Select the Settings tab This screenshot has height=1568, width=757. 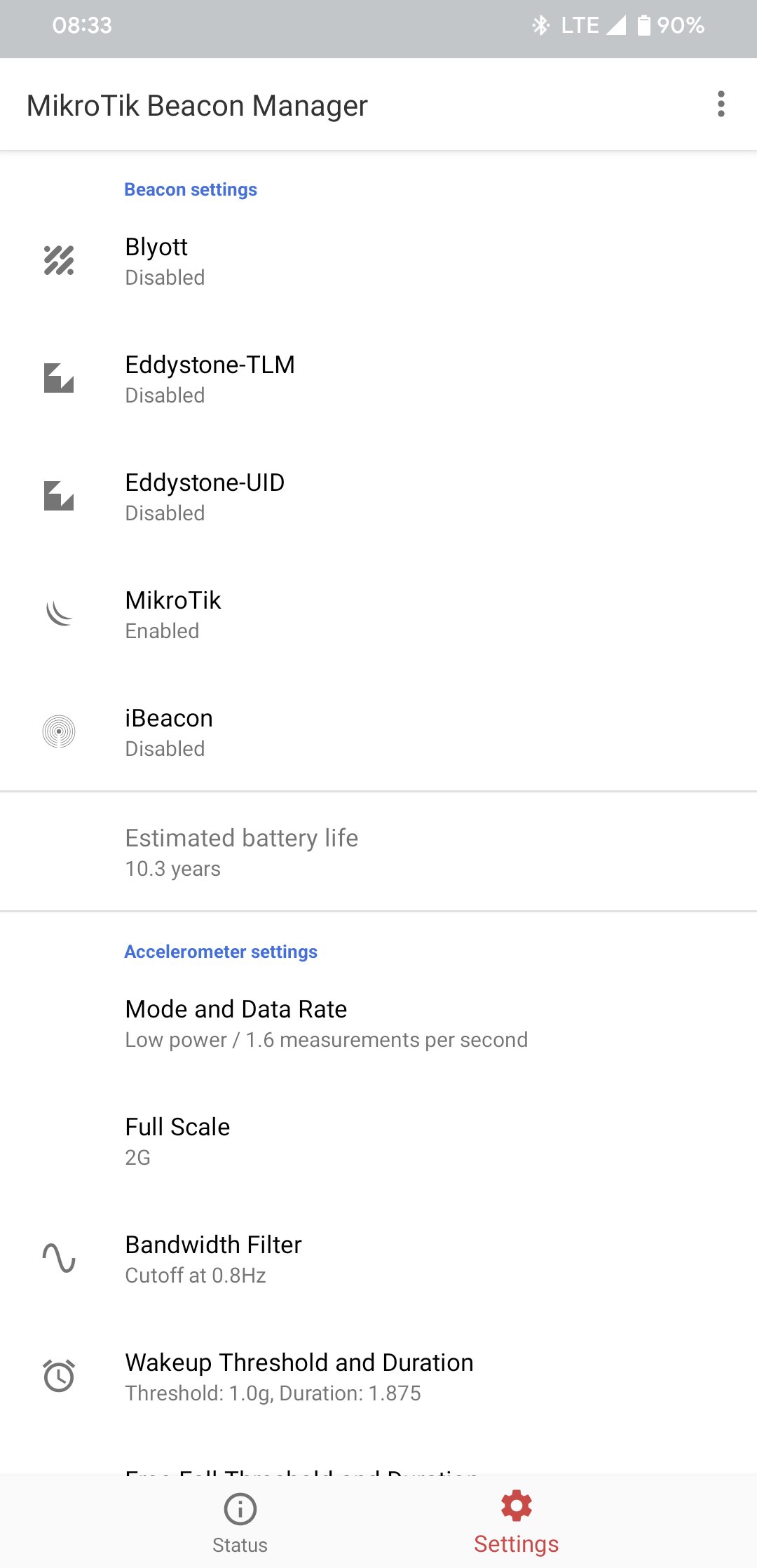pyautogui.click(x=517, y=1520)
